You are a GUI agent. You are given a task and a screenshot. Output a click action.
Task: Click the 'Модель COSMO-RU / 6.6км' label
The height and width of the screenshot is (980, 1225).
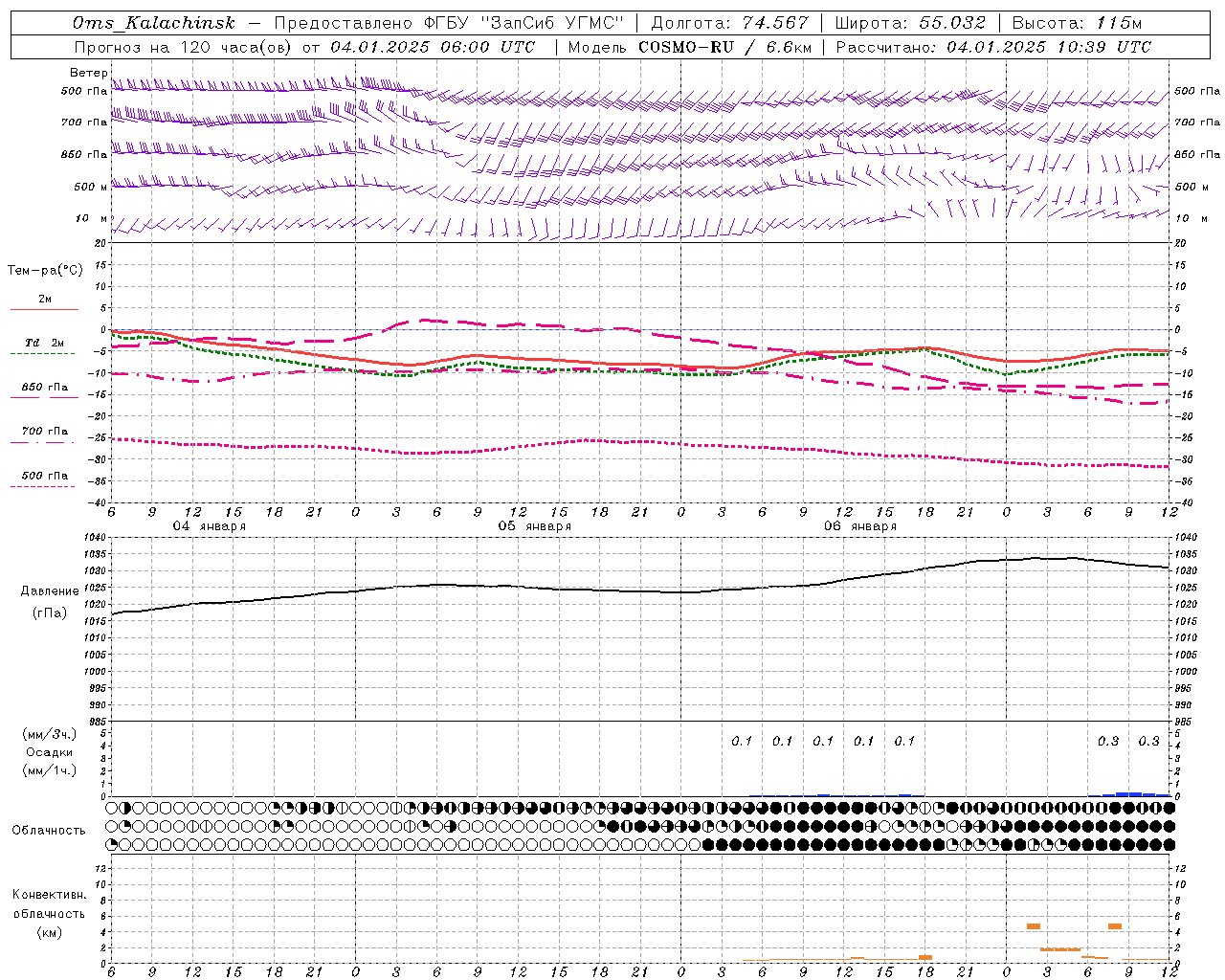coord(690,47)
